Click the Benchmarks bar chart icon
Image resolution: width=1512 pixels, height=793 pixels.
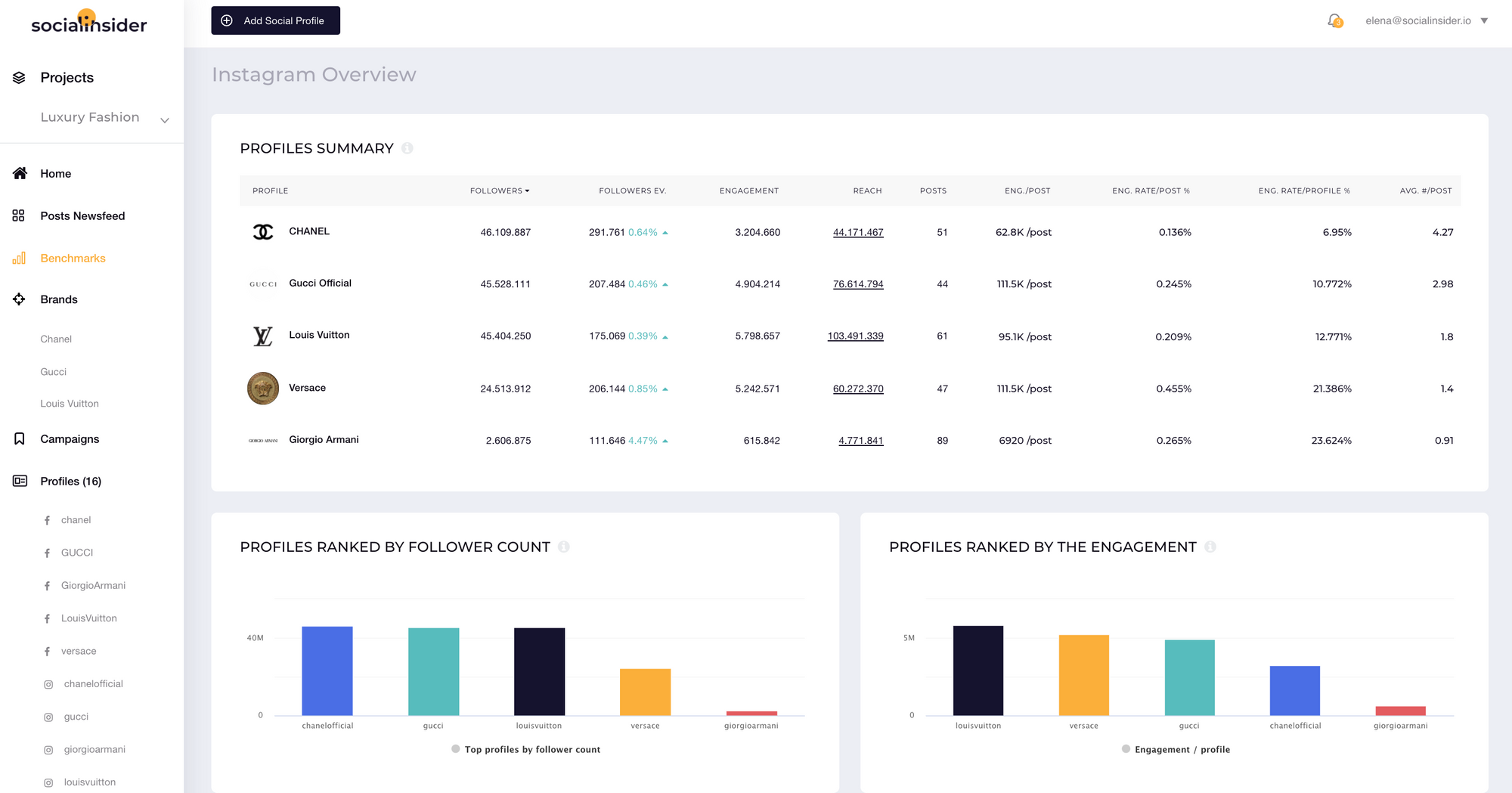19,258
